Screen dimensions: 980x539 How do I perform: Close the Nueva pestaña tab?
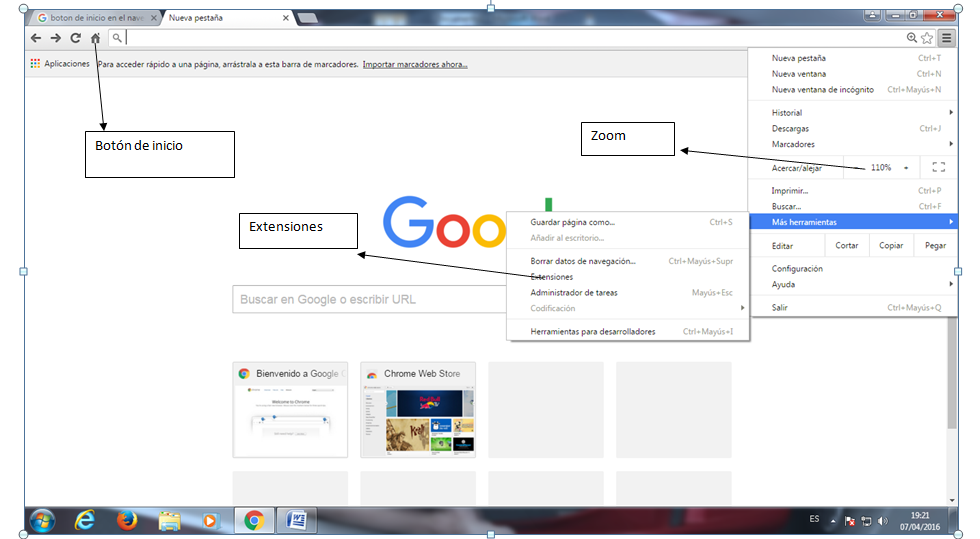pos(286,18)
